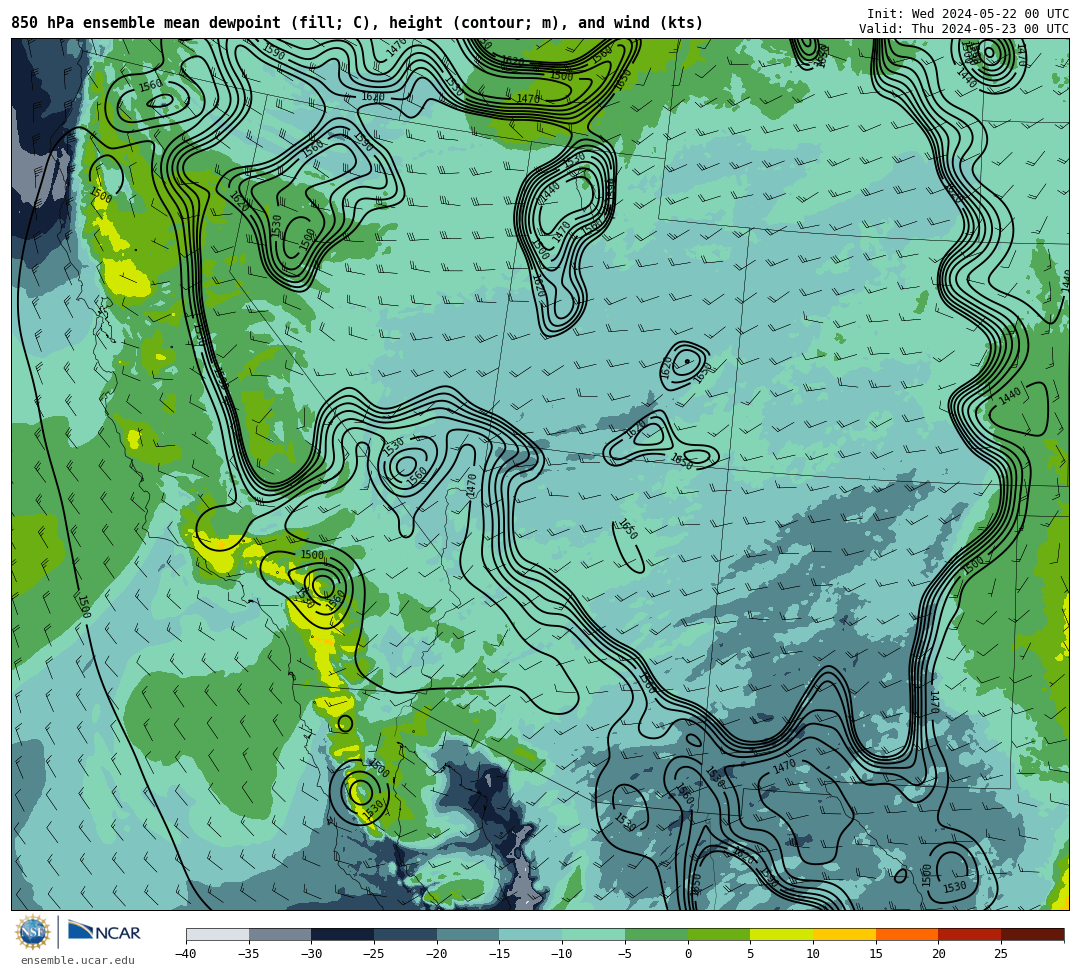1080x973 pixels.
Task: Click the 0 colorbar tick label
Action: coord(688,954)
